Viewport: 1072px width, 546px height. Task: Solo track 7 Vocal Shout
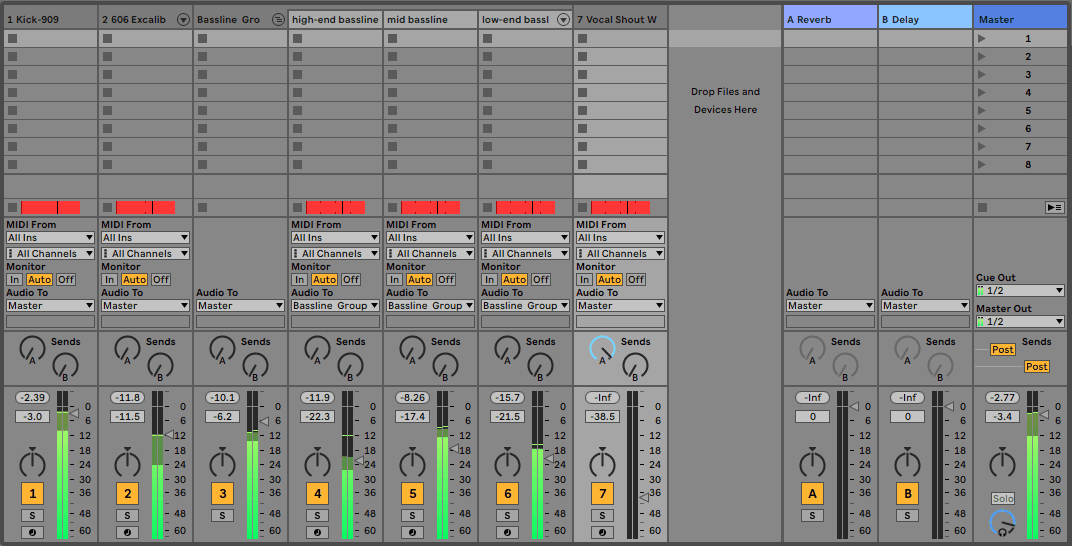(602, 515)
